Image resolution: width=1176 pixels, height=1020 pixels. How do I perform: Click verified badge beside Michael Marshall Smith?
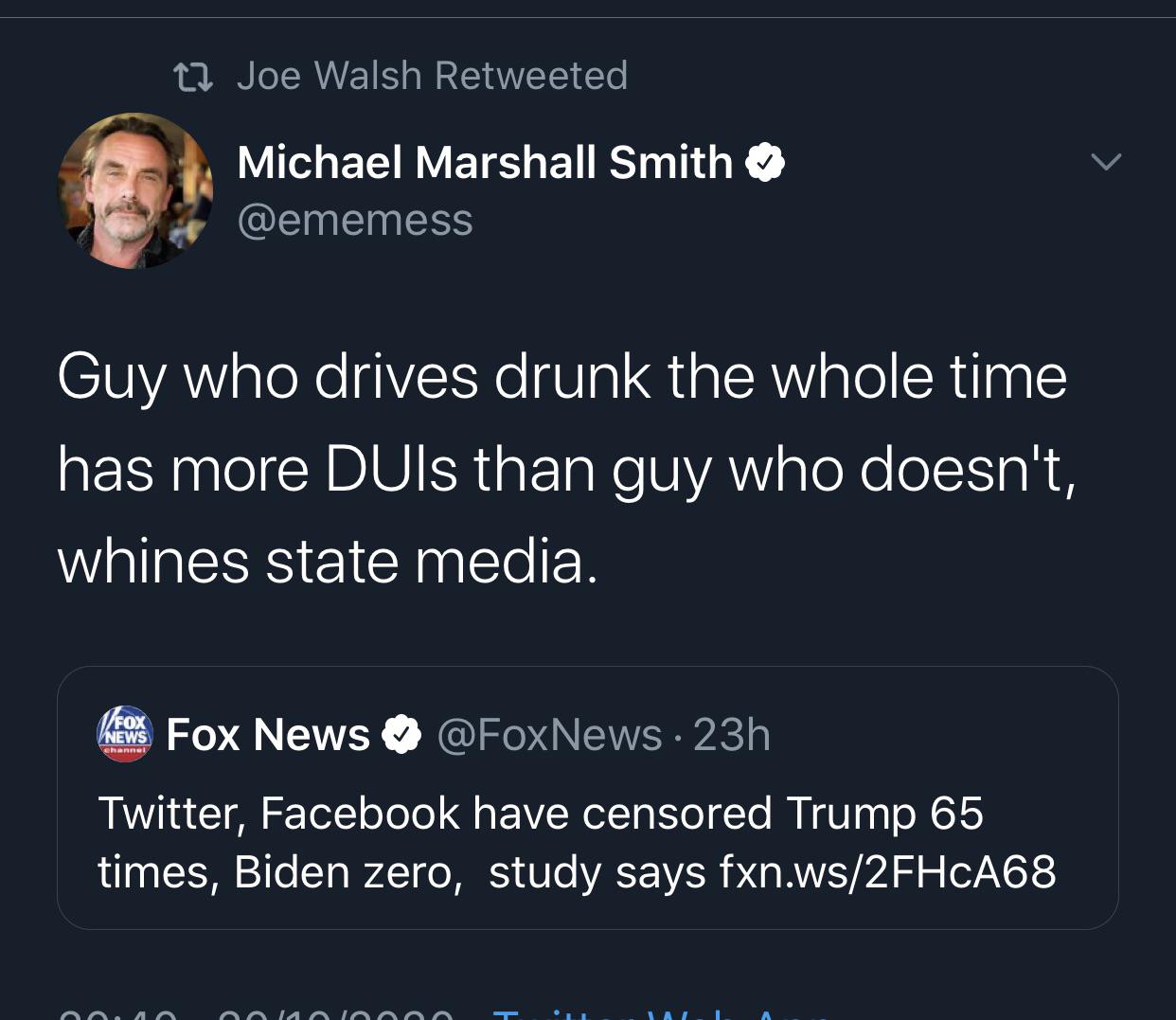765,163
